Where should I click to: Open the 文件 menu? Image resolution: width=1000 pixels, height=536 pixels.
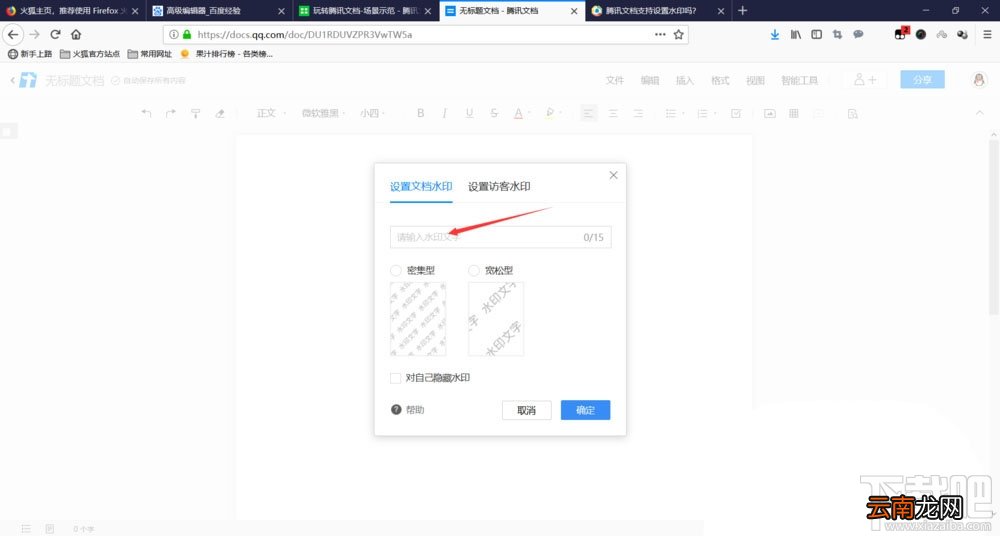pyautogui.click(x=614, y=80)
